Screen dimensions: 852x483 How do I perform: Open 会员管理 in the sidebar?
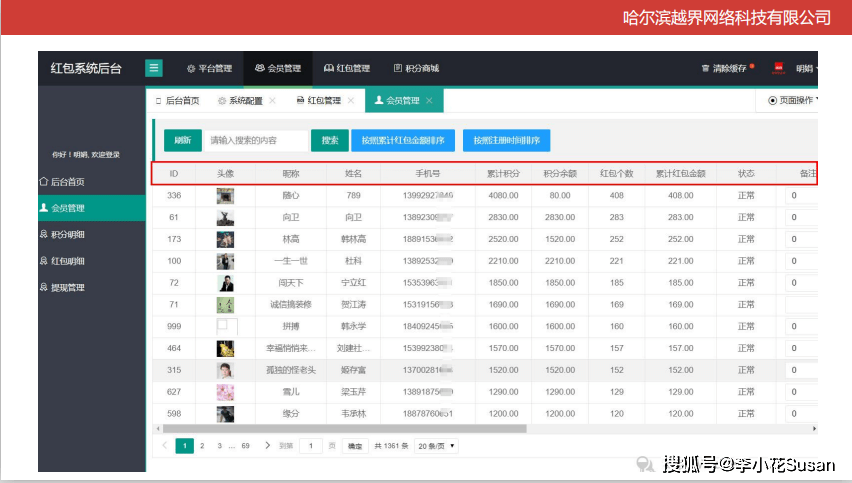tap(92, 208)
